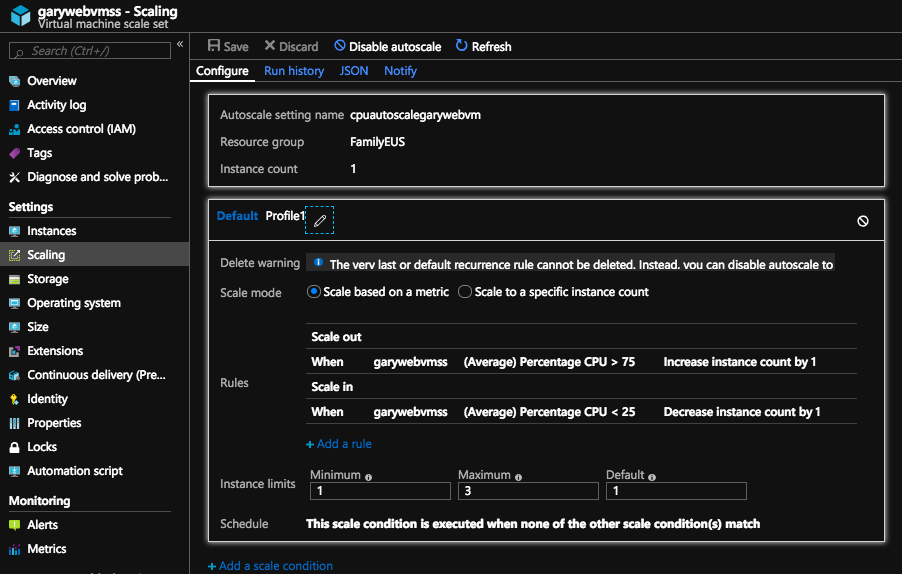Image resolution: width=902 pixels, height=574 pixels.
Task: Click the Identity key icon
Action: pyautogui.click(x=14, y=399)
